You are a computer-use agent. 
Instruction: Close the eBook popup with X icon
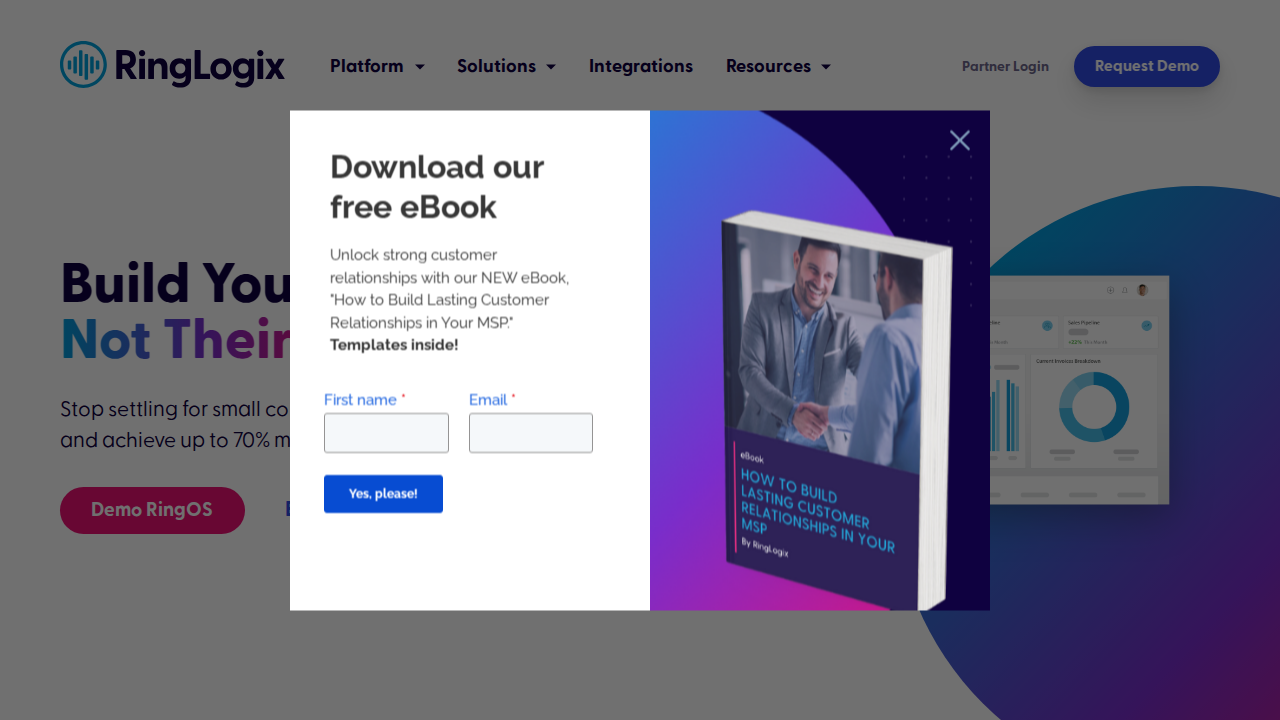click(960, 141)
